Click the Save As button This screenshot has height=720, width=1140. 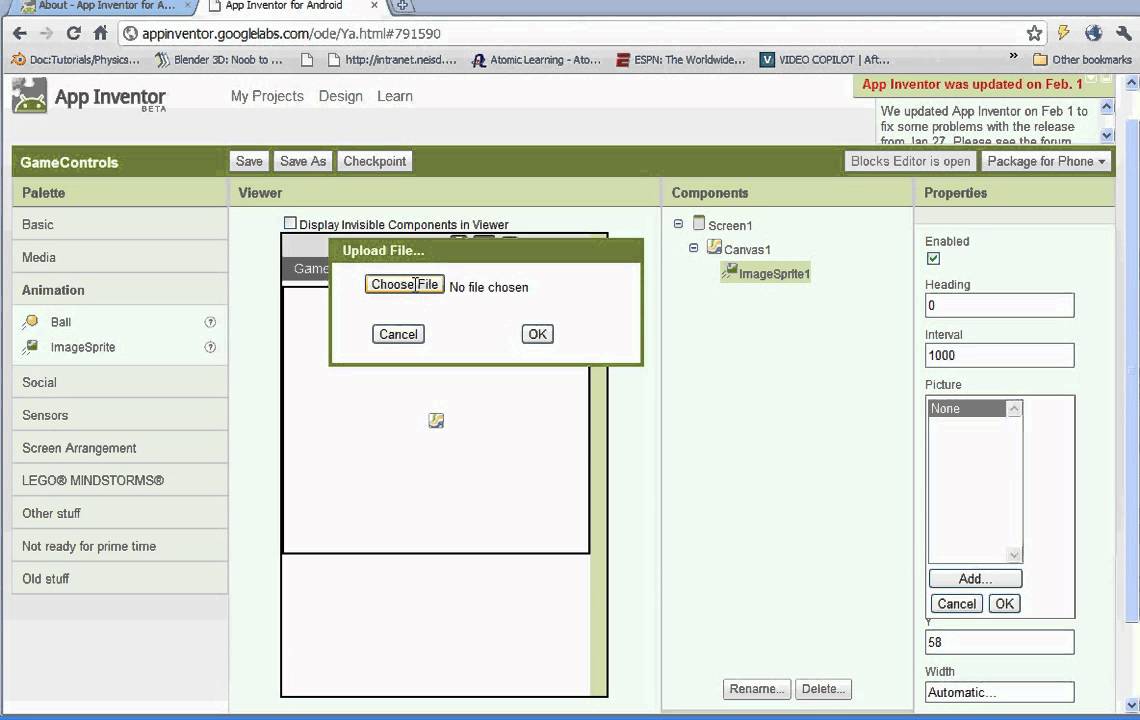[x=302, y=161]
